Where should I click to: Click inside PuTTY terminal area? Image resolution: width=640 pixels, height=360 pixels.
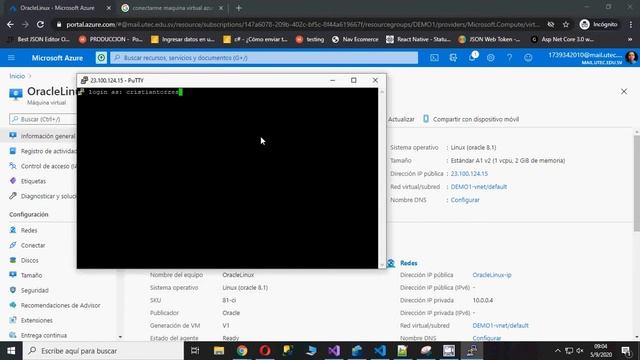227,178
